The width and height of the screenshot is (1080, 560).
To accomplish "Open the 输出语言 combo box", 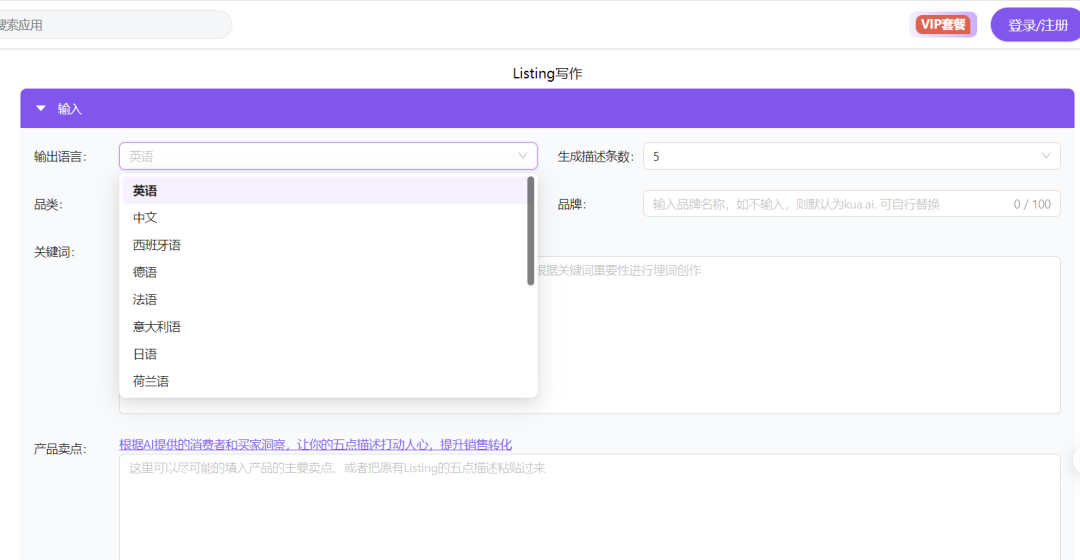I will click(x=328, y=156).
